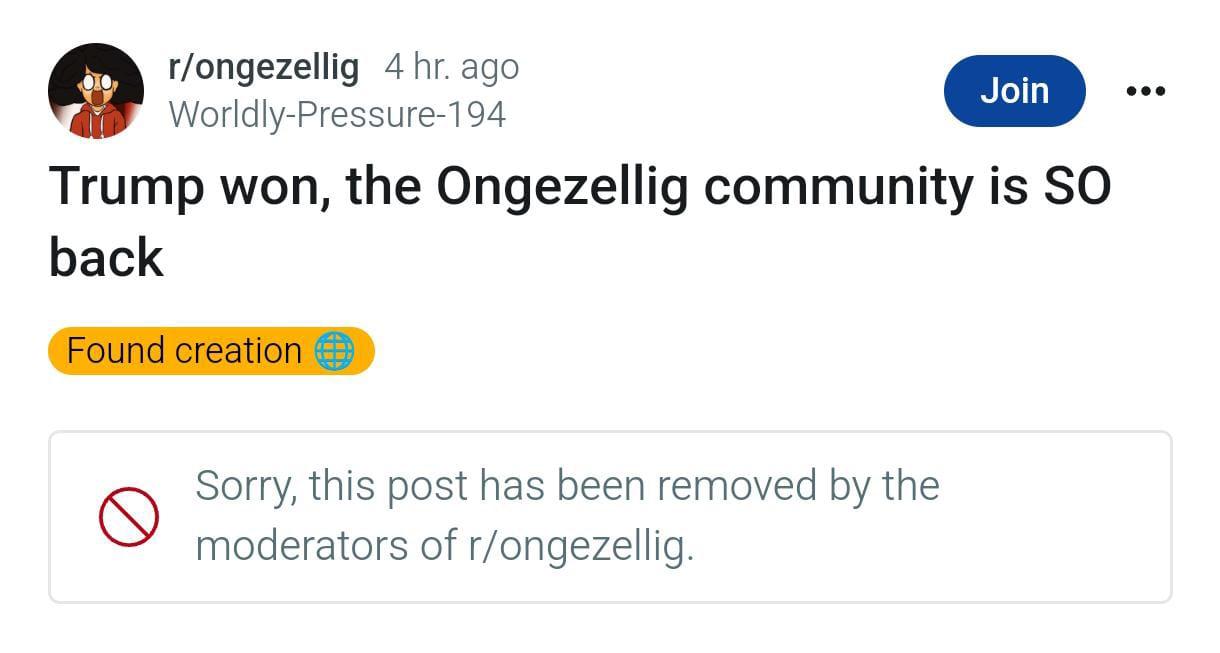Open the three-dot post options menu
Image resolution: width=1220 pixels, height=653 pixels.
tap(1145, 91)
